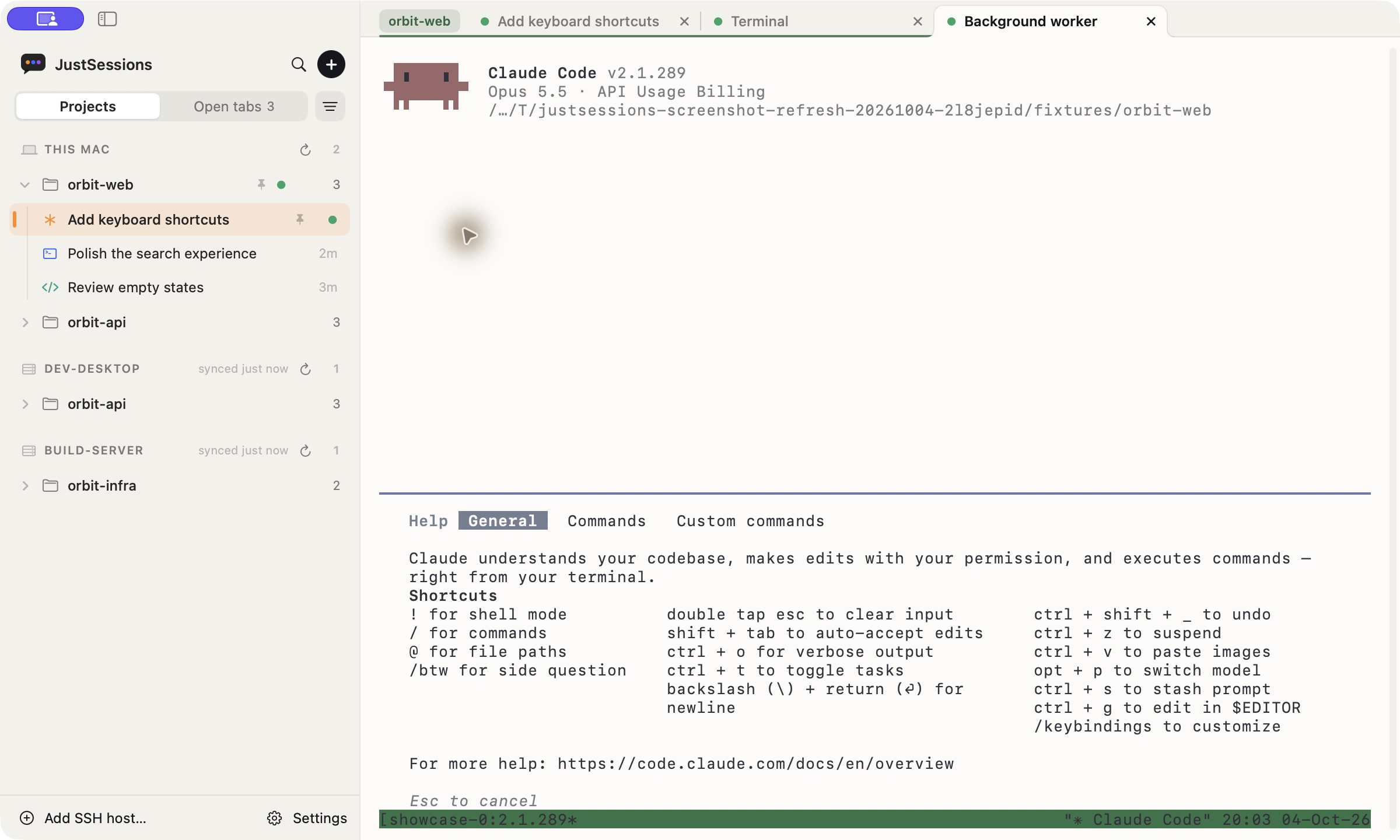This screenshot has height=840, width=1400.
Task: Open the code.claude.com docs overview link
Action: click(756, 764)
